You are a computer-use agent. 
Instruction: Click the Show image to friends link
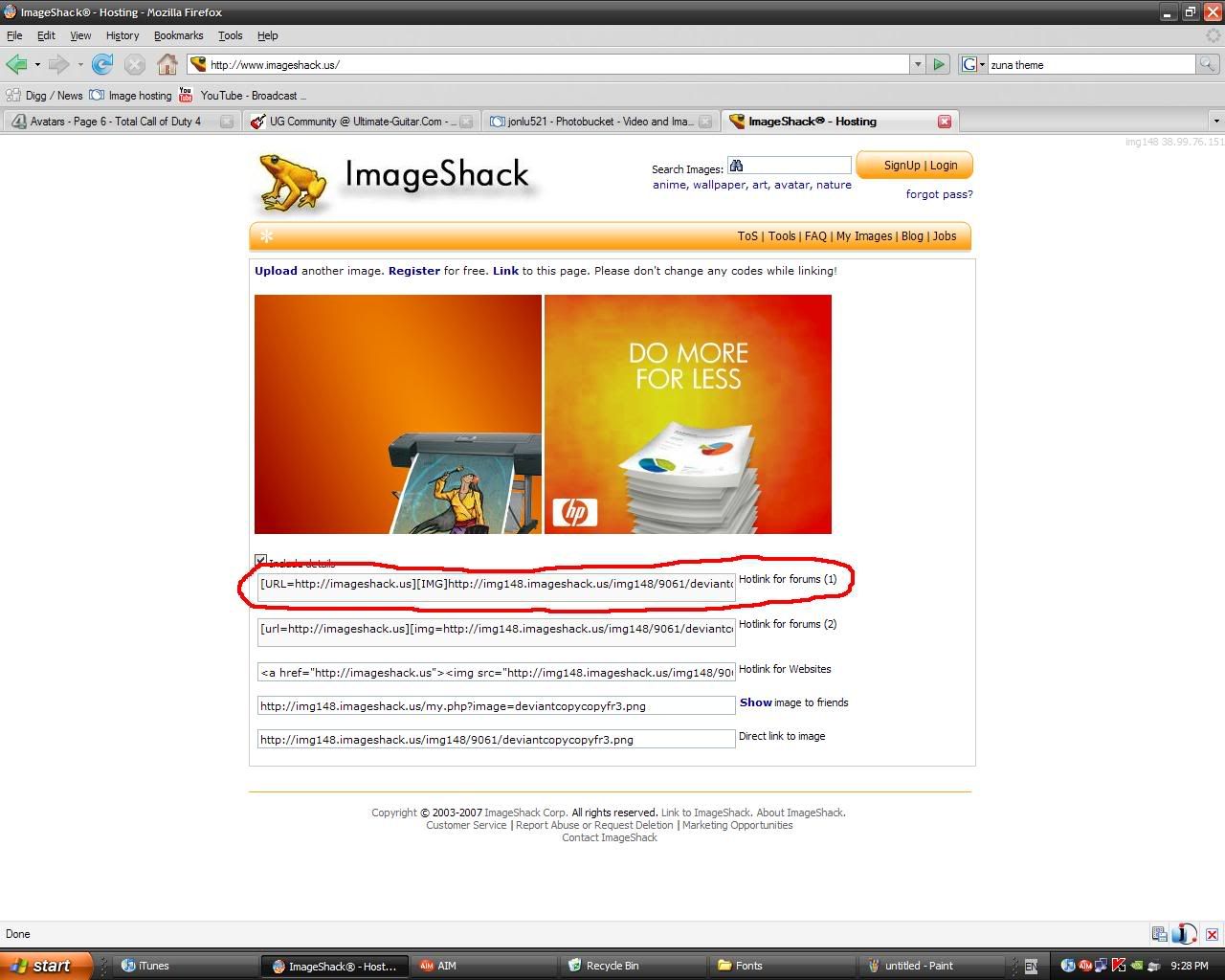[755, 702]
